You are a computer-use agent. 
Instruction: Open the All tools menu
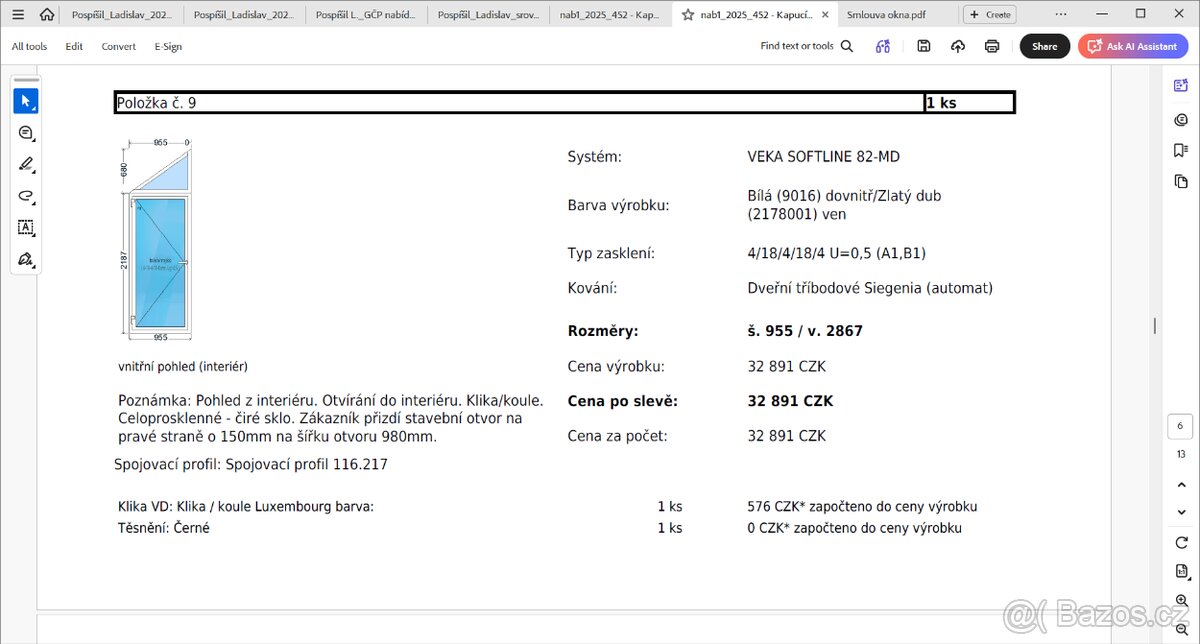pos(29,46)
